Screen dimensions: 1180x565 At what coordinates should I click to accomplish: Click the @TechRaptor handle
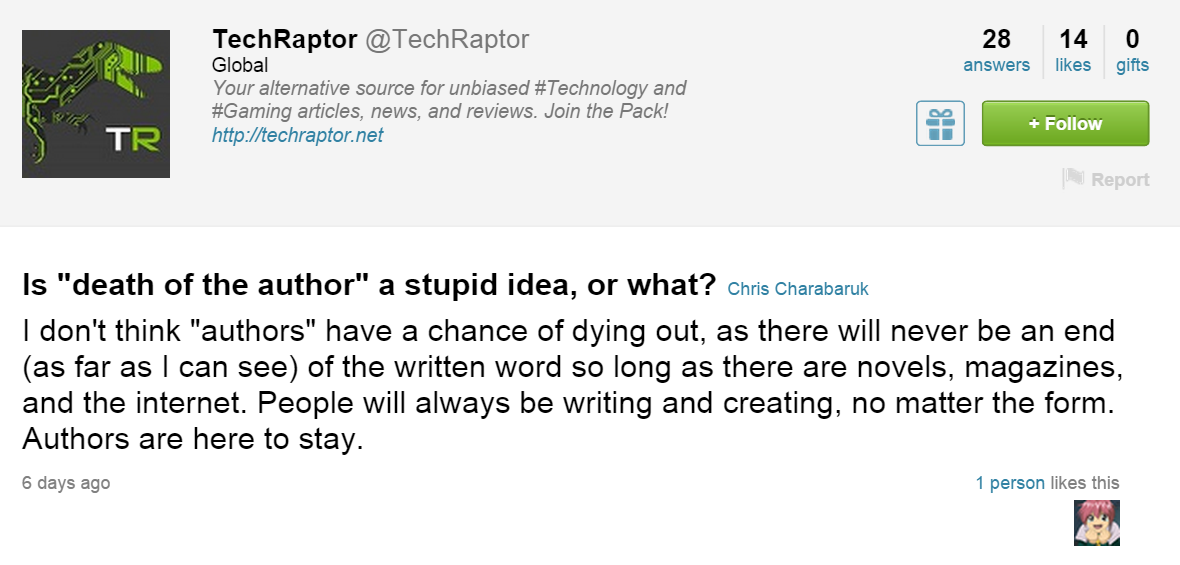coord(446,40)
